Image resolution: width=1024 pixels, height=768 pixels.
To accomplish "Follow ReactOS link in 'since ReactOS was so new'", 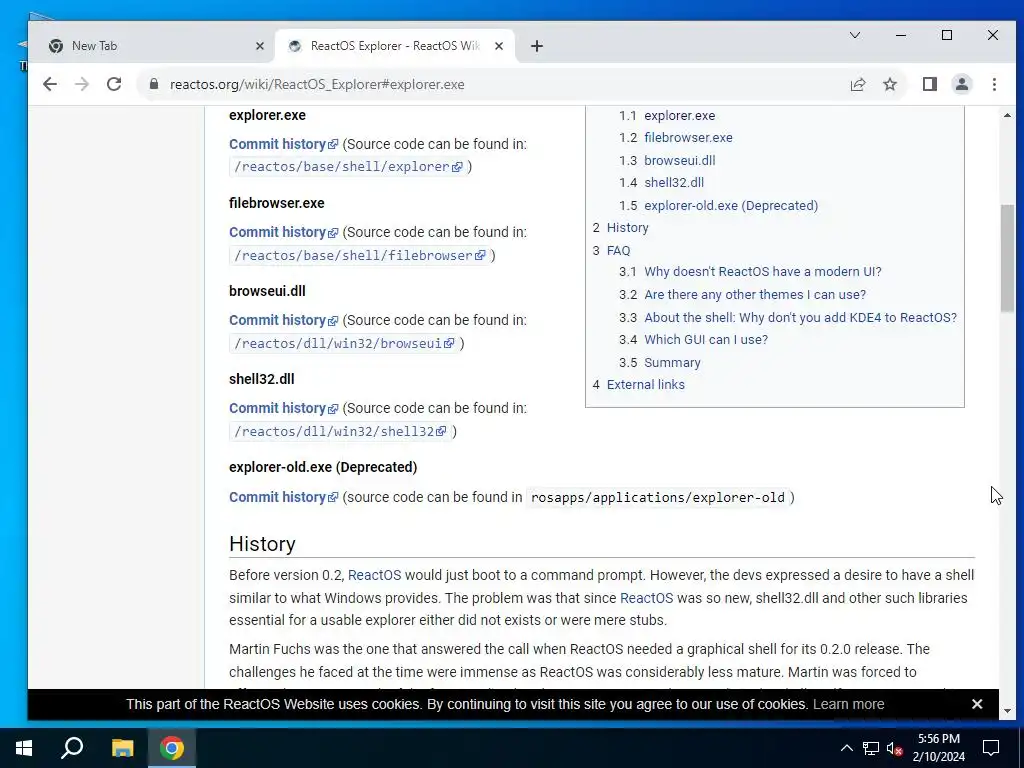I will pyautogui.click(x=646, y=598).
